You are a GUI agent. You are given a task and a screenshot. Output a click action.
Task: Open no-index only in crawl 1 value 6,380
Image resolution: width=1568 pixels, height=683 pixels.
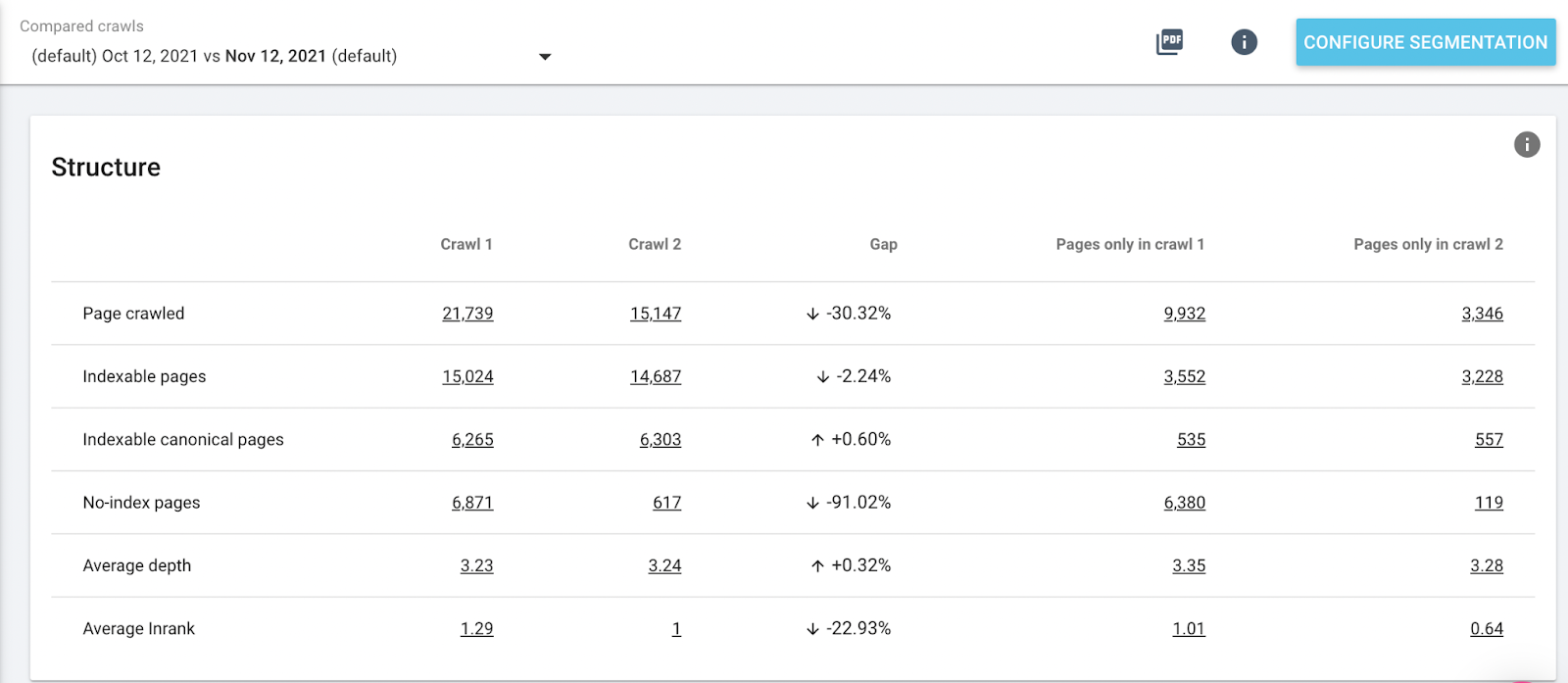coord(1185,503)
